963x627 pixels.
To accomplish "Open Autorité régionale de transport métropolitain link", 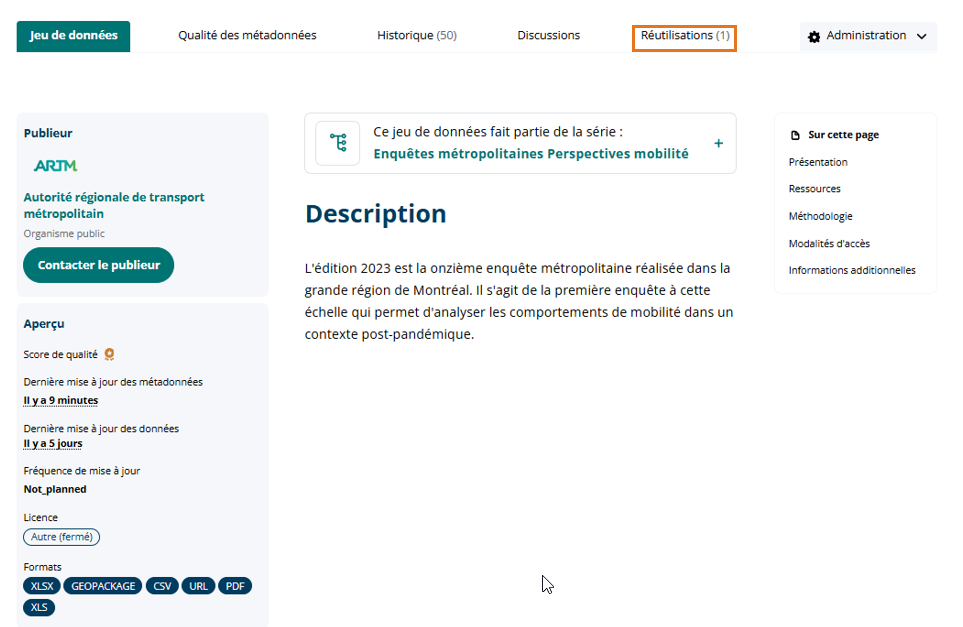I will [114, 205].
